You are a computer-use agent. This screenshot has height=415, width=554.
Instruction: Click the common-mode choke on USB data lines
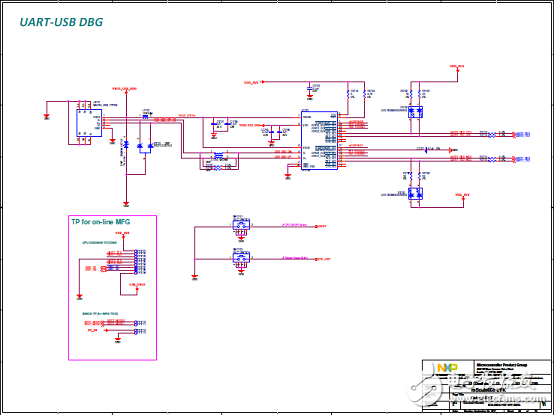219,155
